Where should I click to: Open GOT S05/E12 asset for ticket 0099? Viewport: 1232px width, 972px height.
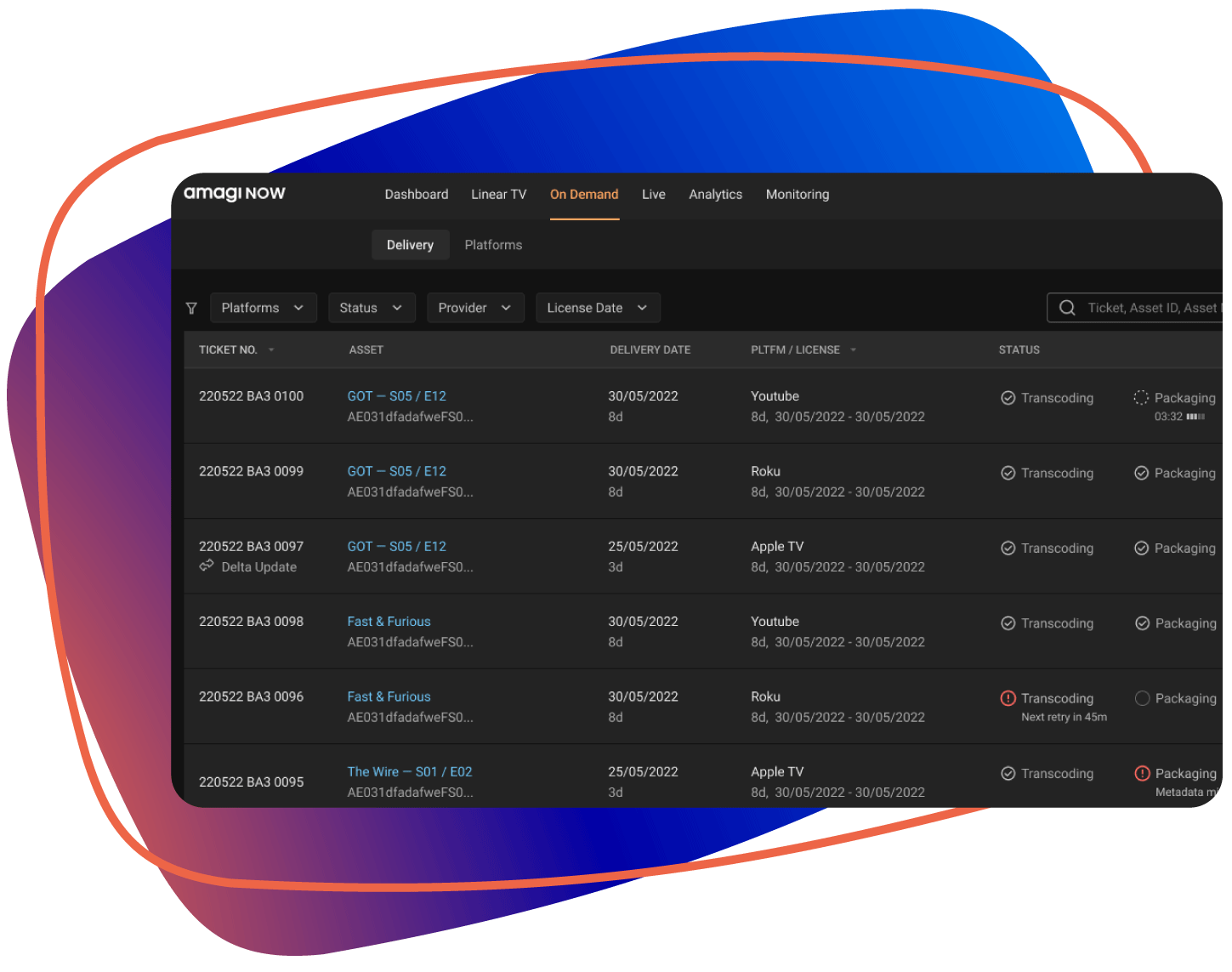pos(397,471)
